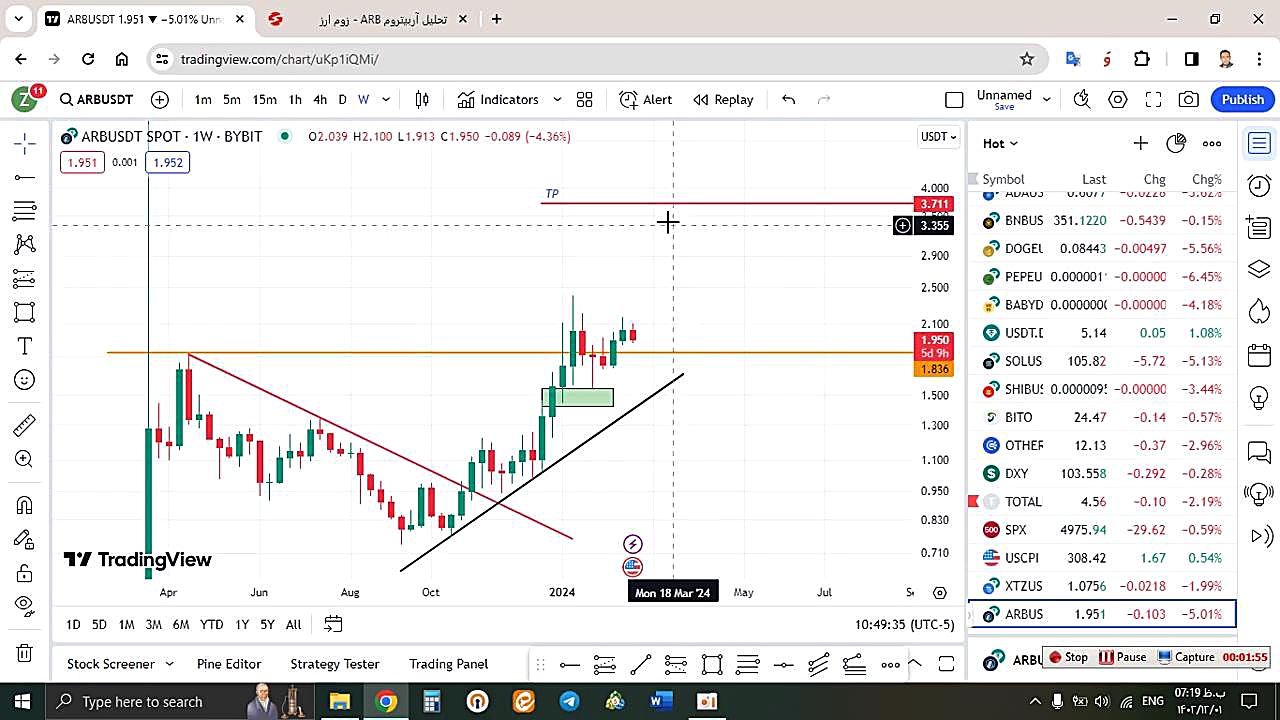Open Telegram from the taskbar
Screen dimensions: 1280x720
569,701
